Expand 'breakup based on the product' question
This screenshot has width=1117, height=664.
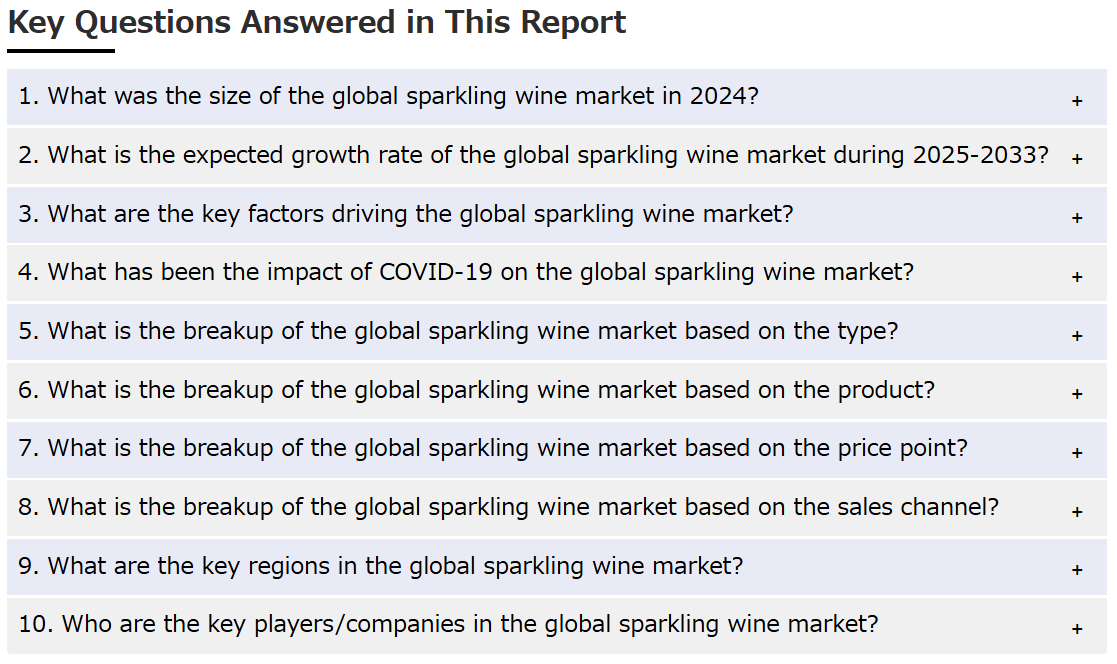pos(556,390)
